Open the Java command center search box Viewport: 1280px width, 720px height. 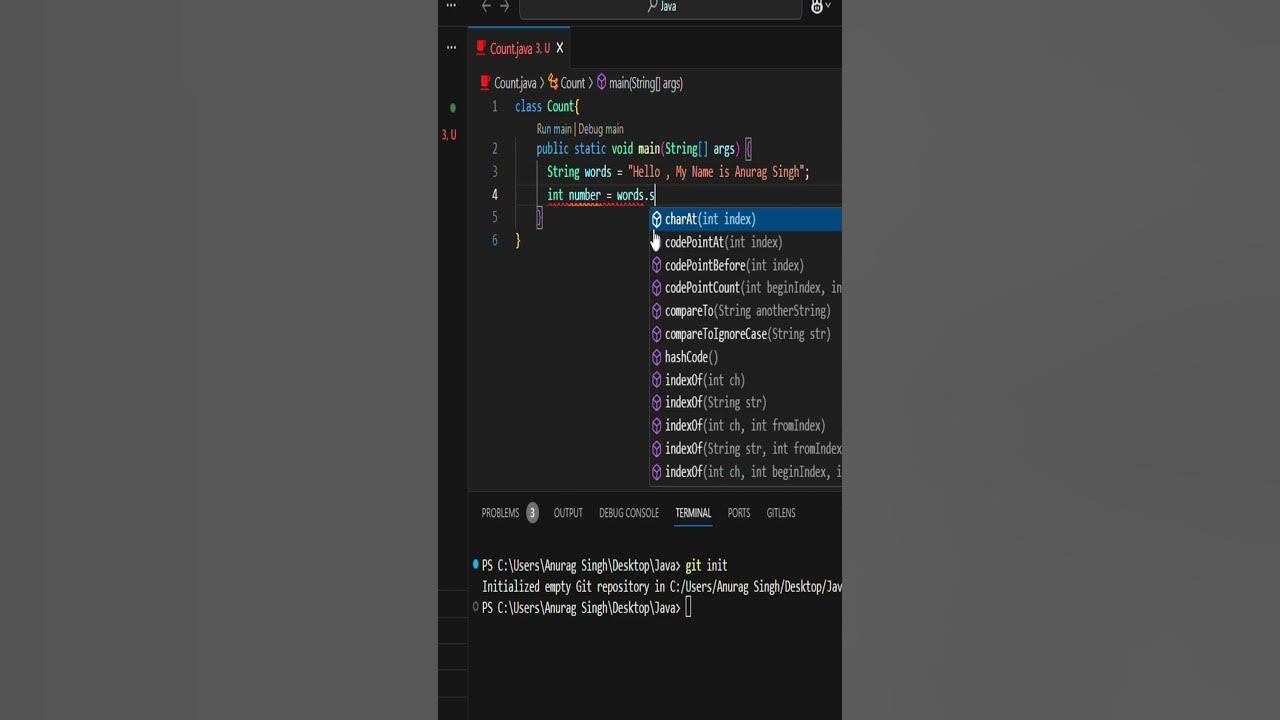coord(660,7)
